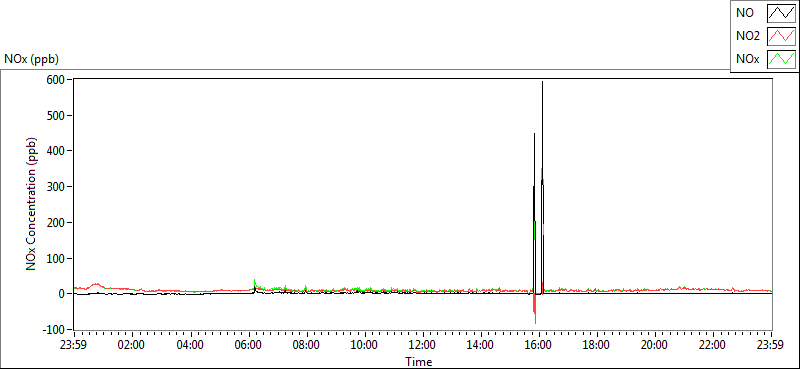Click the 02:00 time tick label
800x369 pixels.
(x=132, y=344)
